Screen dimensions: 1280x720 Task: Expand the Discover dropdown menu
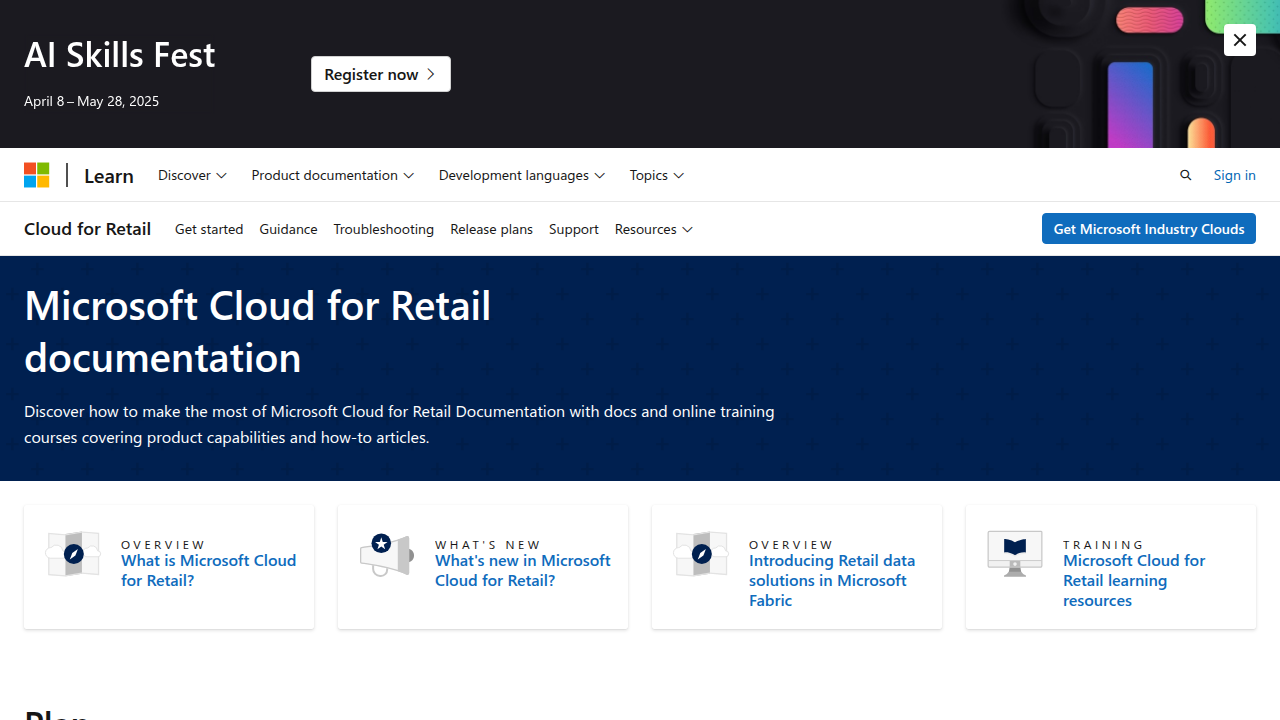tap(192, 175)
